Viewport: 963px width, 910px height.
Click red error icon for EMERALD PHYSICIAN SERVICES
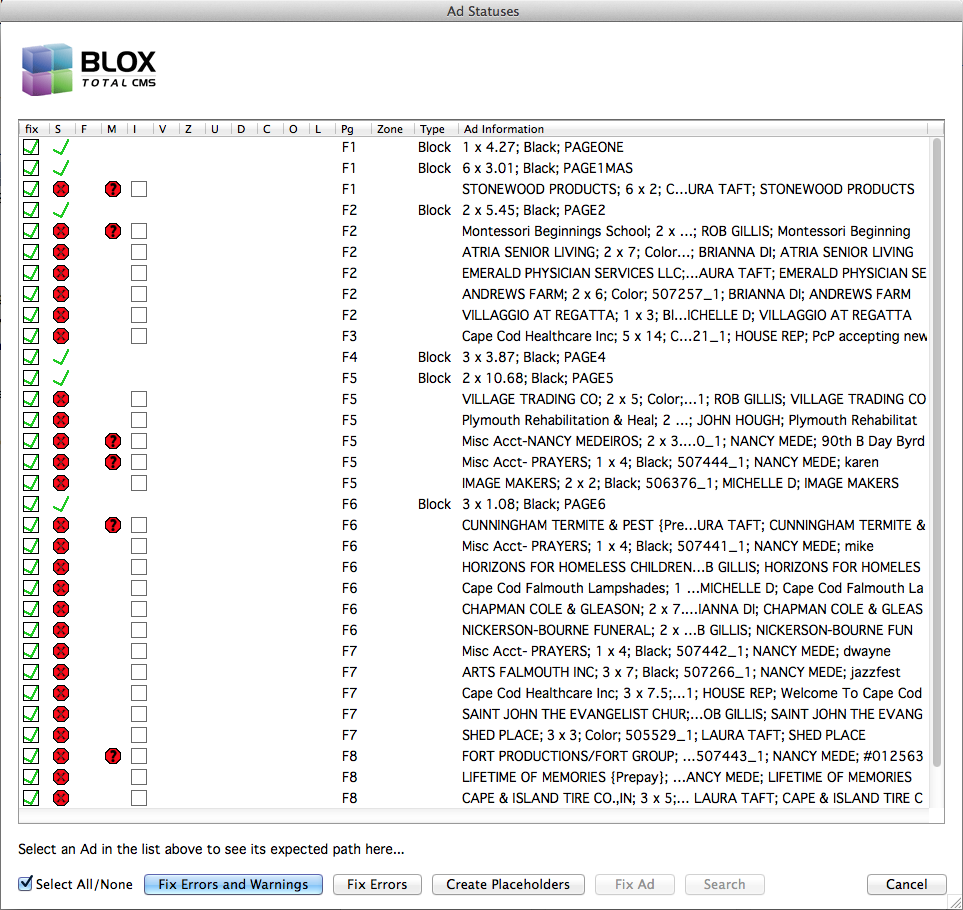[x=61, y=273]
